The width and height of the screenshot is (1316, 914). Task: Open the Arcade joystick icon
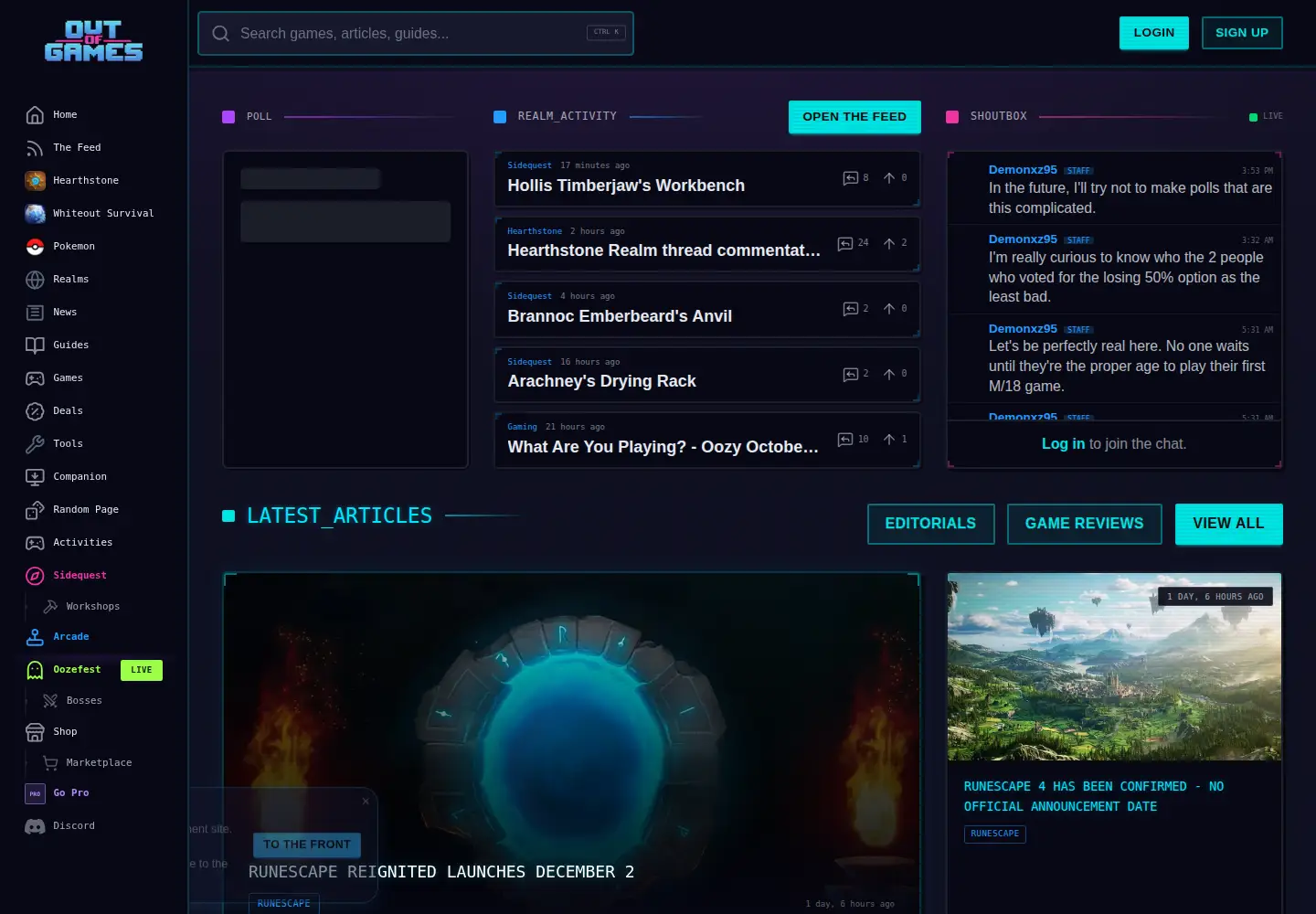click(35, 637)
